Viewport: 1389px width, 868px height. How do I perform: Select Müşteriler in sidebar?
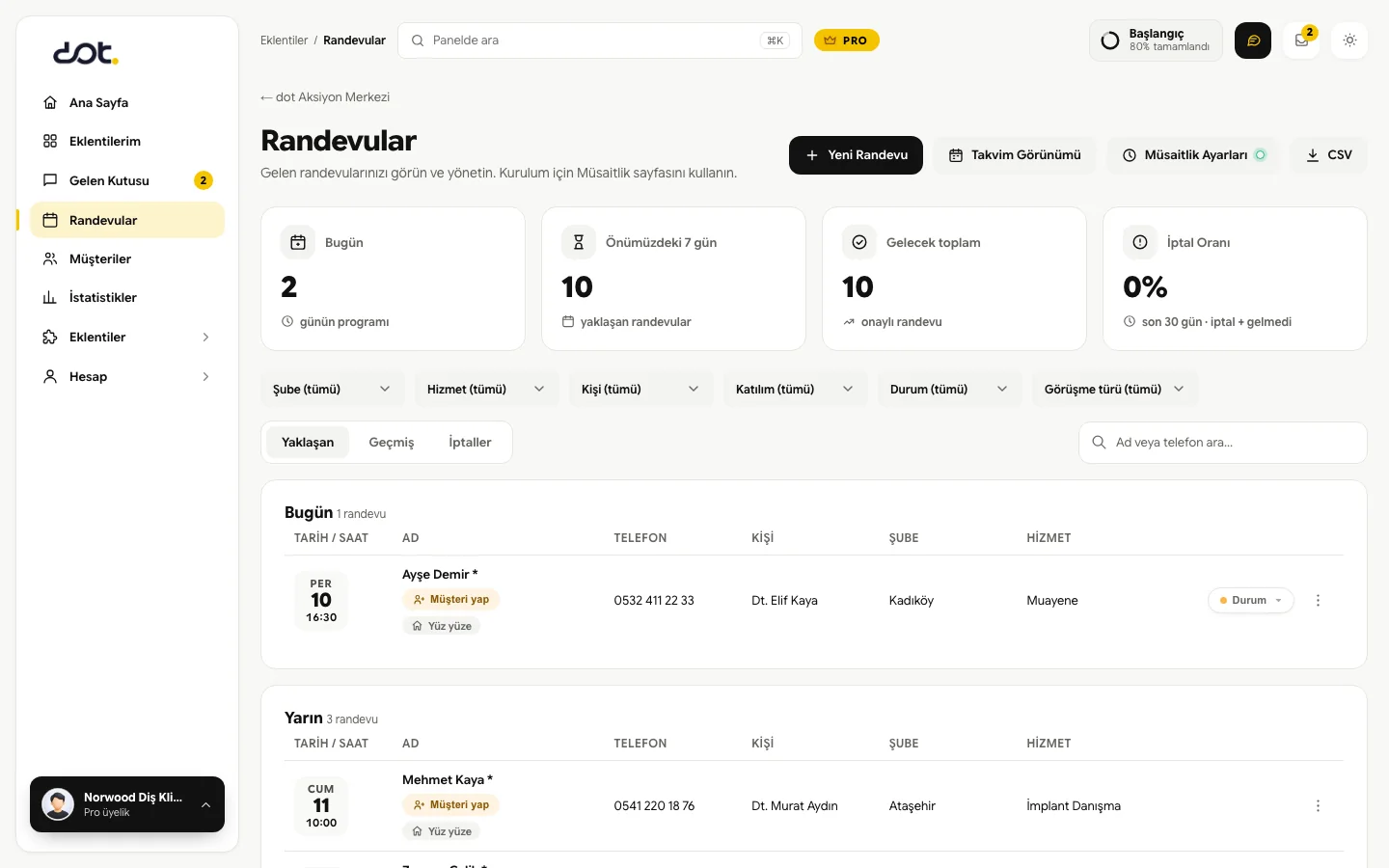pyautogui.click(x=127, y=258)
